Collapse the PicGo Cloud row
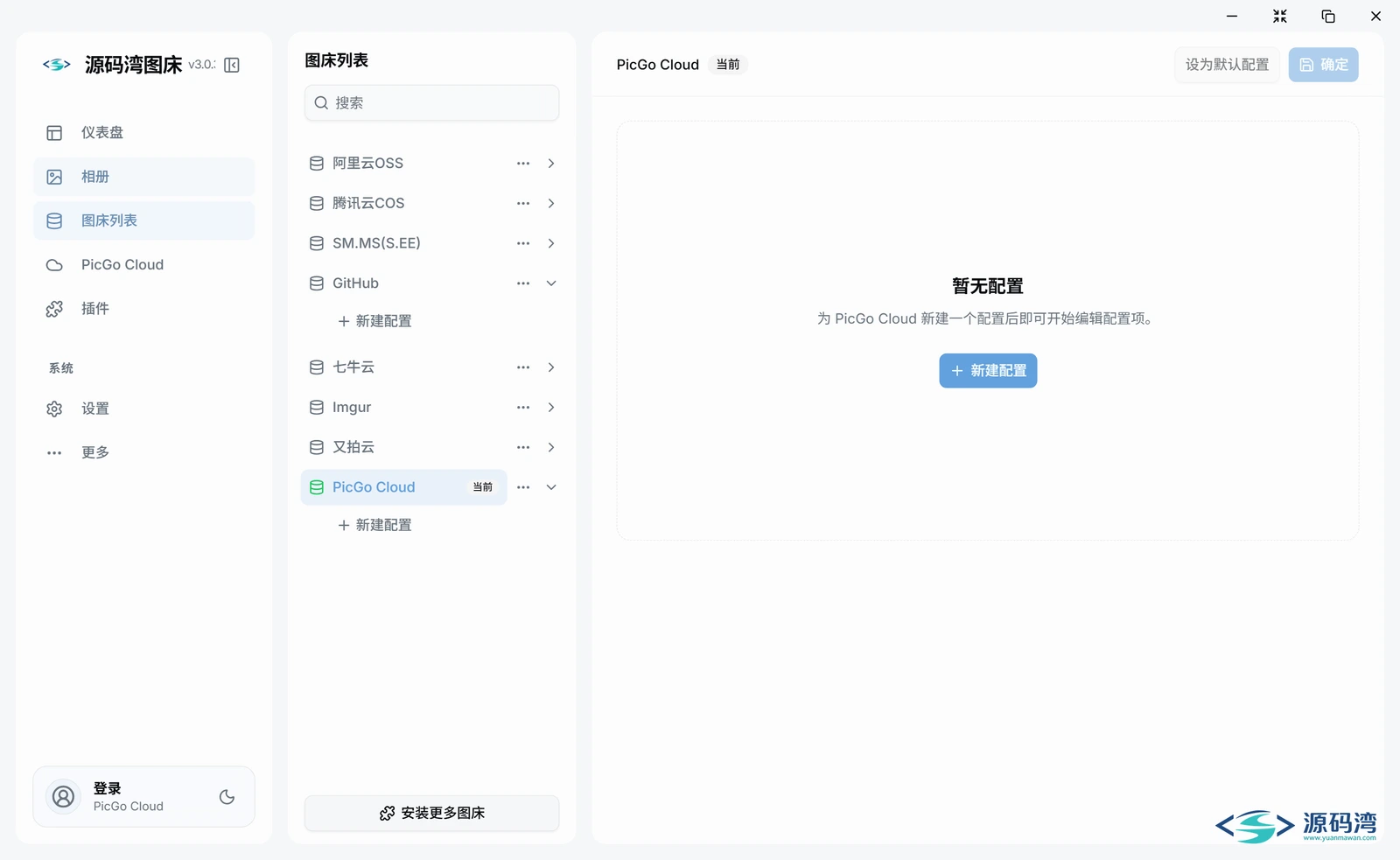 (x=551, y=487)
